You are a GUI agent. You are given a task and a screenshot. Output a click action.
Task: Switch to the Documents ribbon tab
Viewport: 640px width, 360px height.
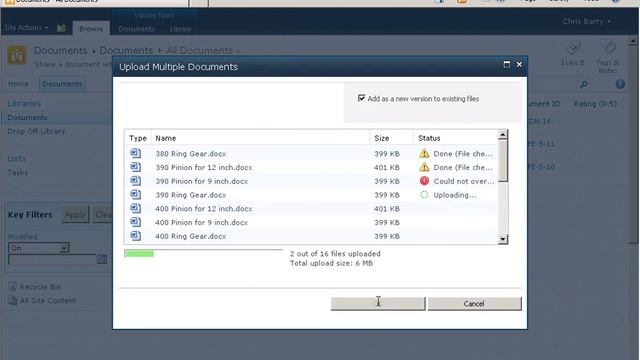pyautogui.click(x=136, y=29)
